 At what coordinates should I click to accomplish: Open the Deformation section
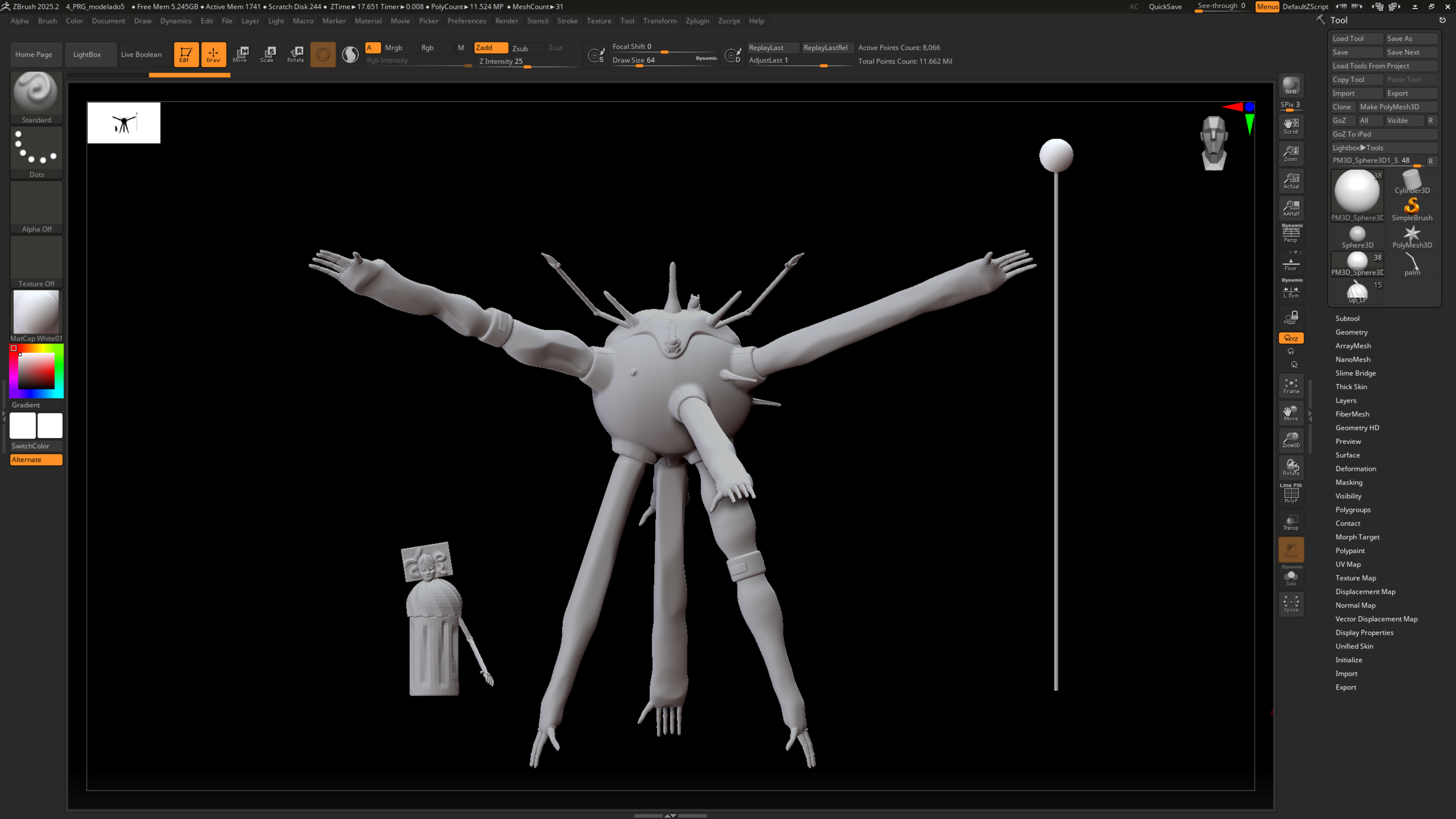point(1355,469)
